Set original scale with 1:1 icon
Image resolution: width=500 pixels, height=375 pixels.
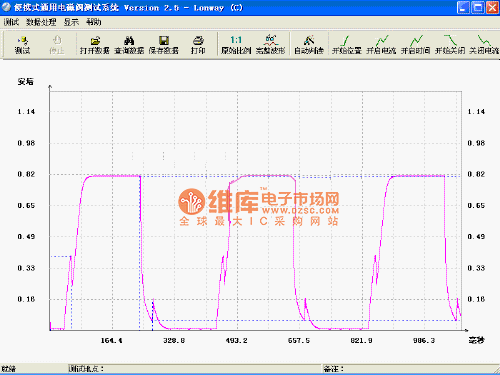(236, 45)
